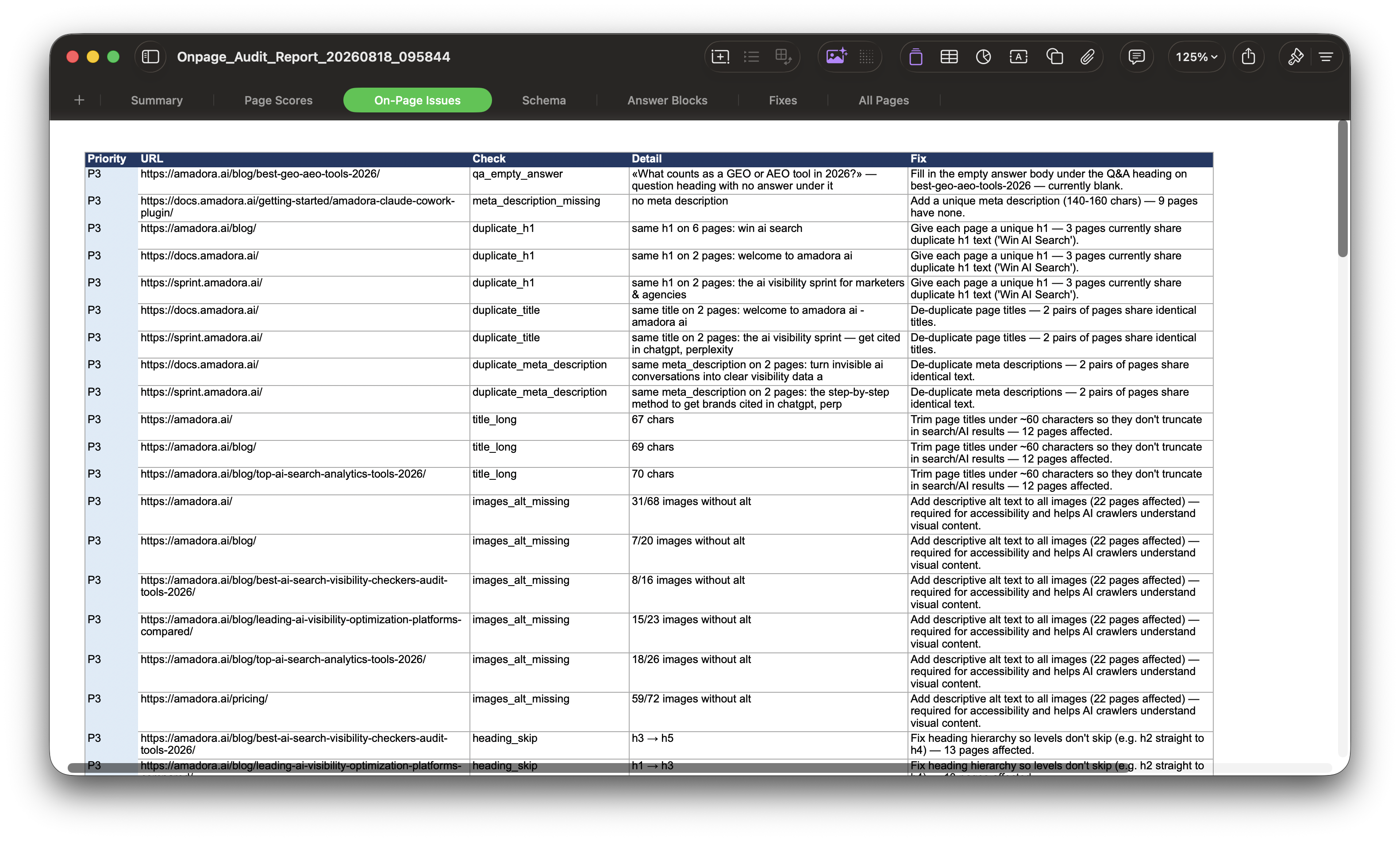The image size is (1400, 841).
Task: Select the On-Page Issues sheet tab
Action: 417,100
